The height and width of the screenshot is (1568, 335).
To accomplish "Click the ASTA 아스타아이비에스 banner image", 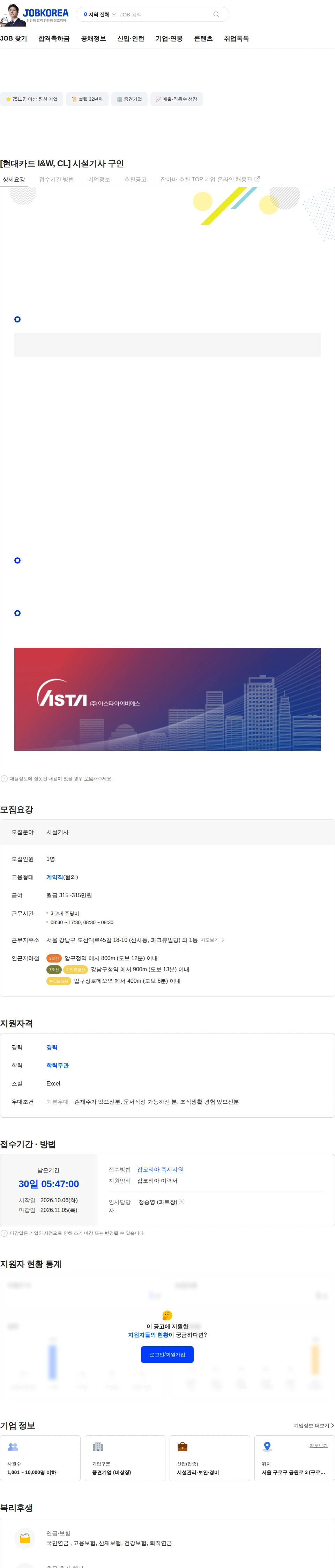I will click(167, 699).
